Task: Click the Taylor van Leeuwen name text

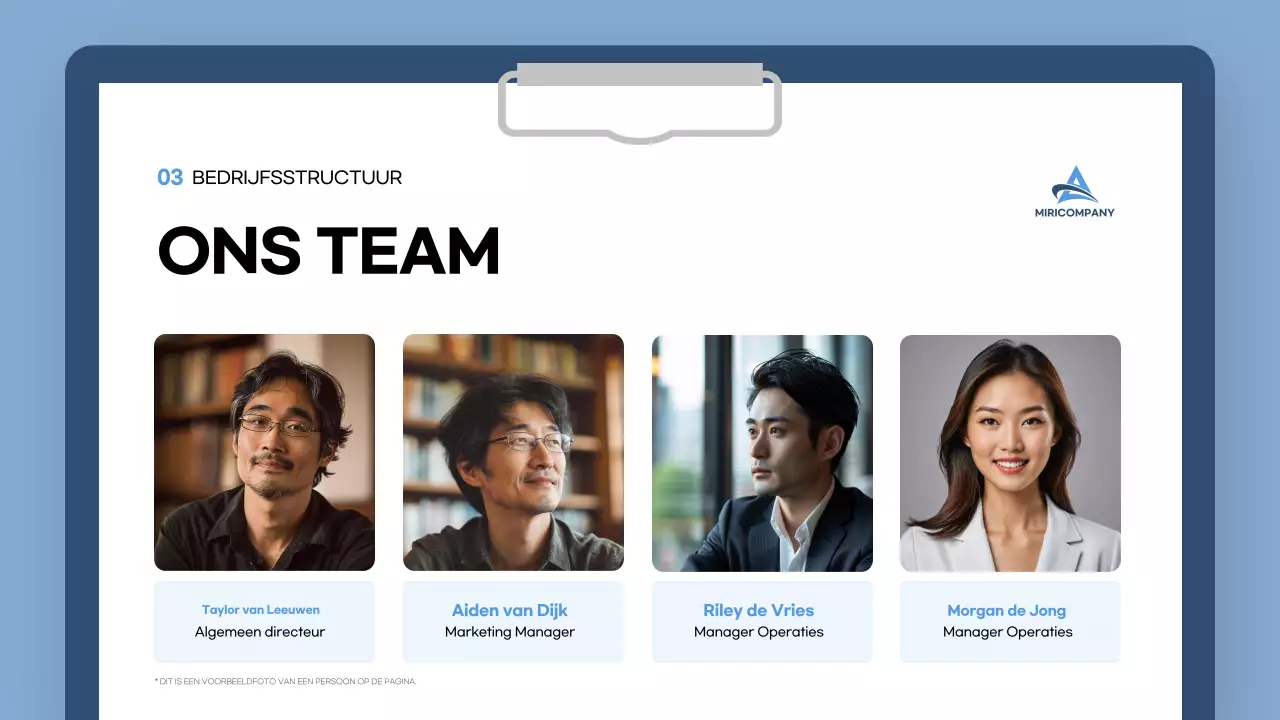Action: click(261, 610)
